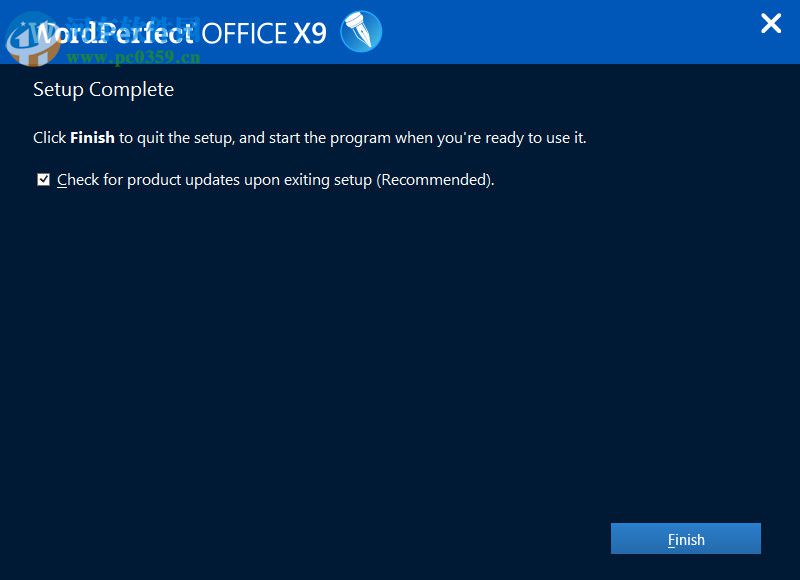
Task: Click the dark blue title bar banner
Action: point(550,31)
